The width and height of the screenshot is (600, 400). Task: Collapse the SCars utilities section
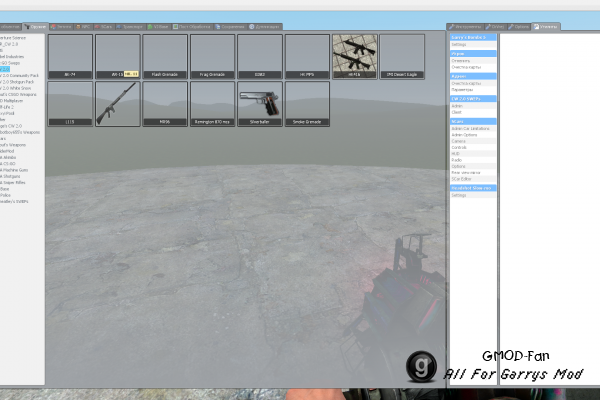473,121
